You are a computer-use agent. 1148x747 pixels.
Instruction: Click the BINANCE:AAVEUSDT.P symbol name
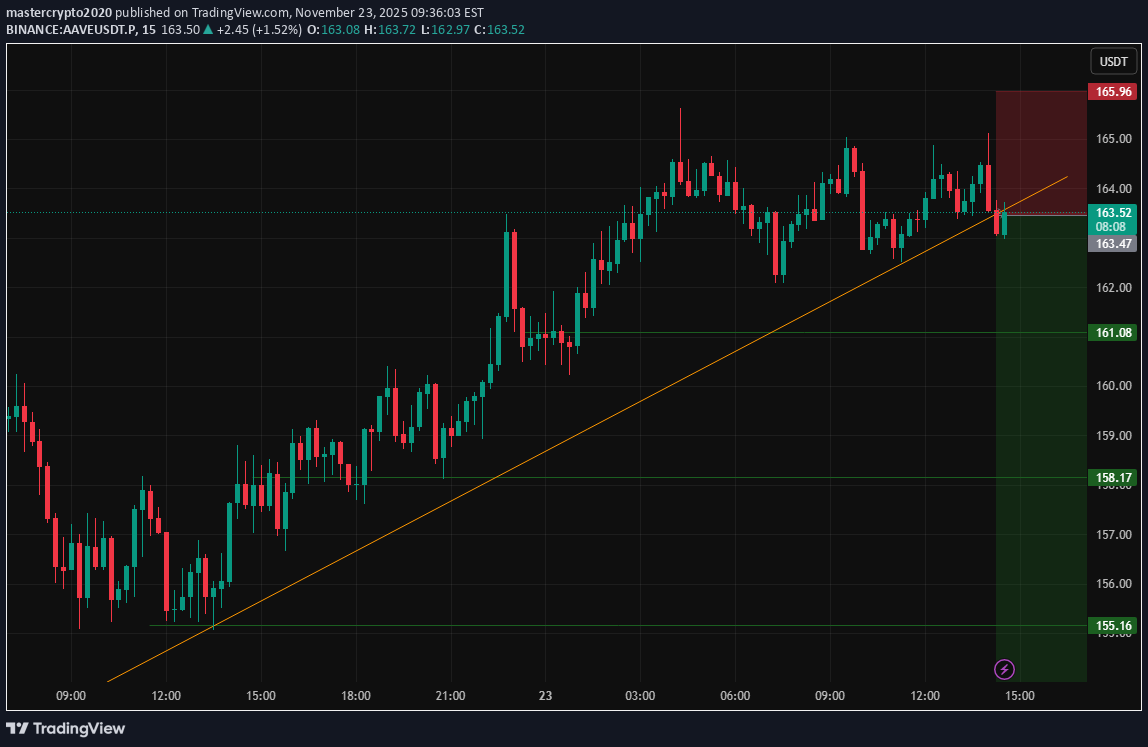[x=71, y=30]
